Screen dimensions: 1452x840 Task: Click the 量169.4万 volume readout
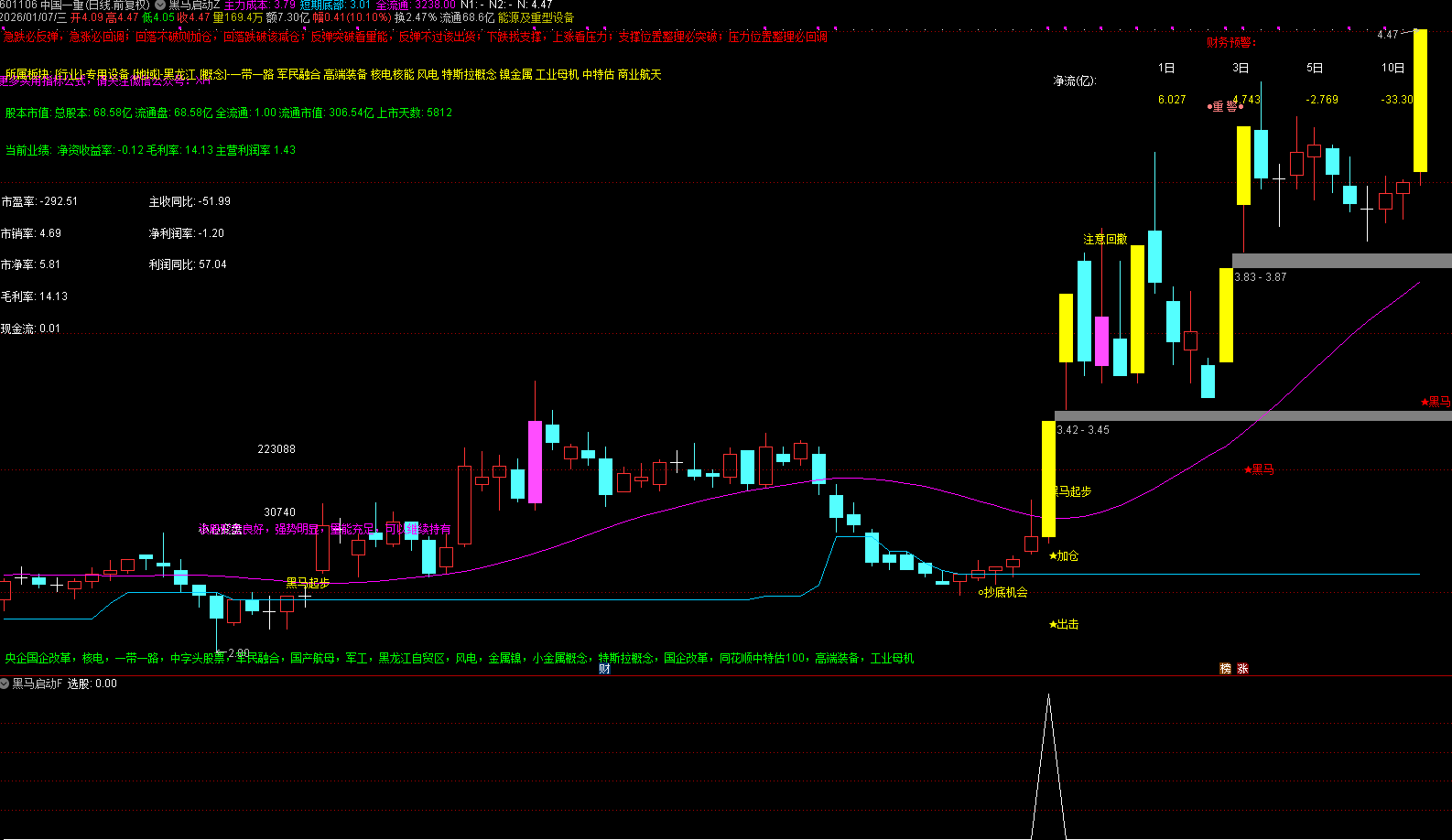click(238, 17)
